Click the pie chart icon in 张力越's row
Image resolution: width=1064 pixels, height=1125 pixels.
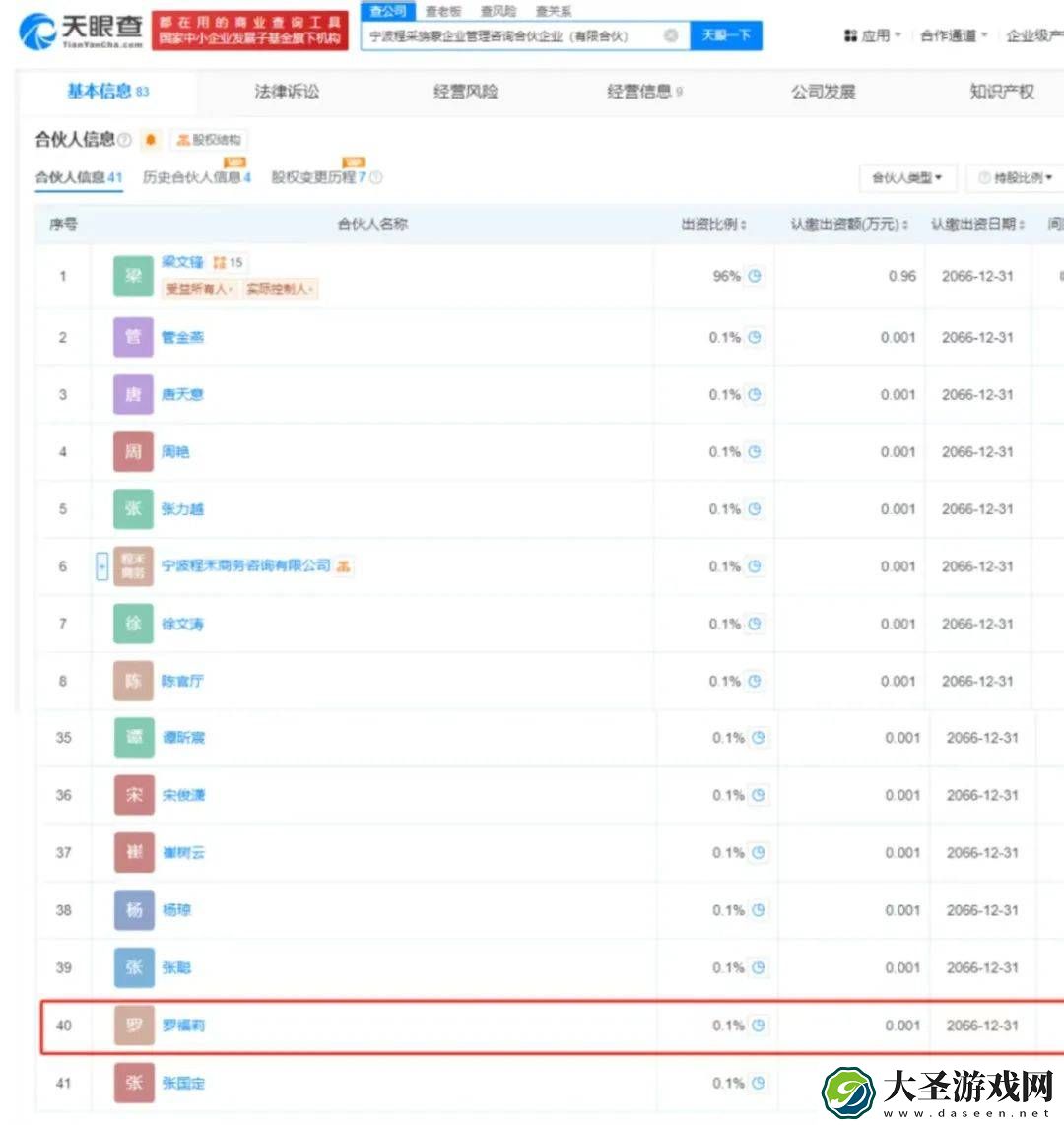[754, 509]
